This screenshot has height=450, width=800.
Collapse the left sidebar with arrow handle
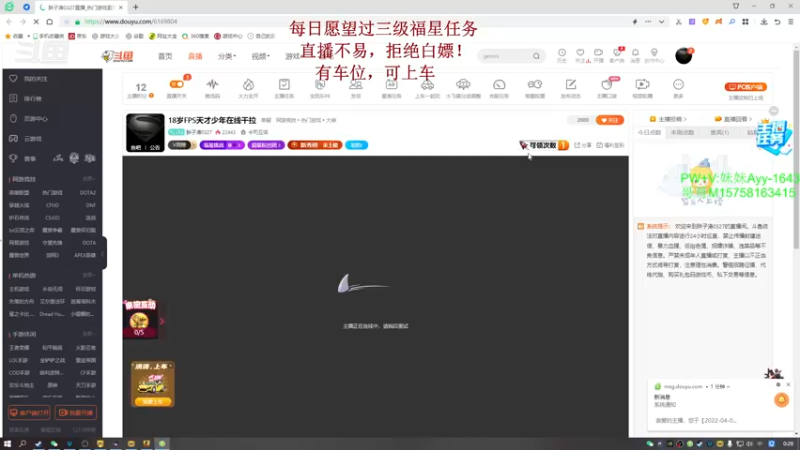point(103,254)
